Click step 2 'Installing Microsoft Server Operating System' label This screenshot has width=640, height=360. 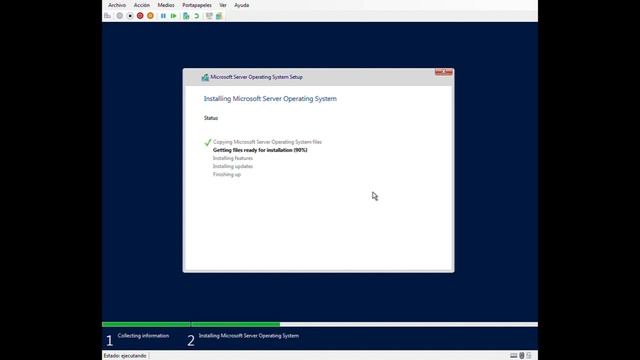[249, 336]
